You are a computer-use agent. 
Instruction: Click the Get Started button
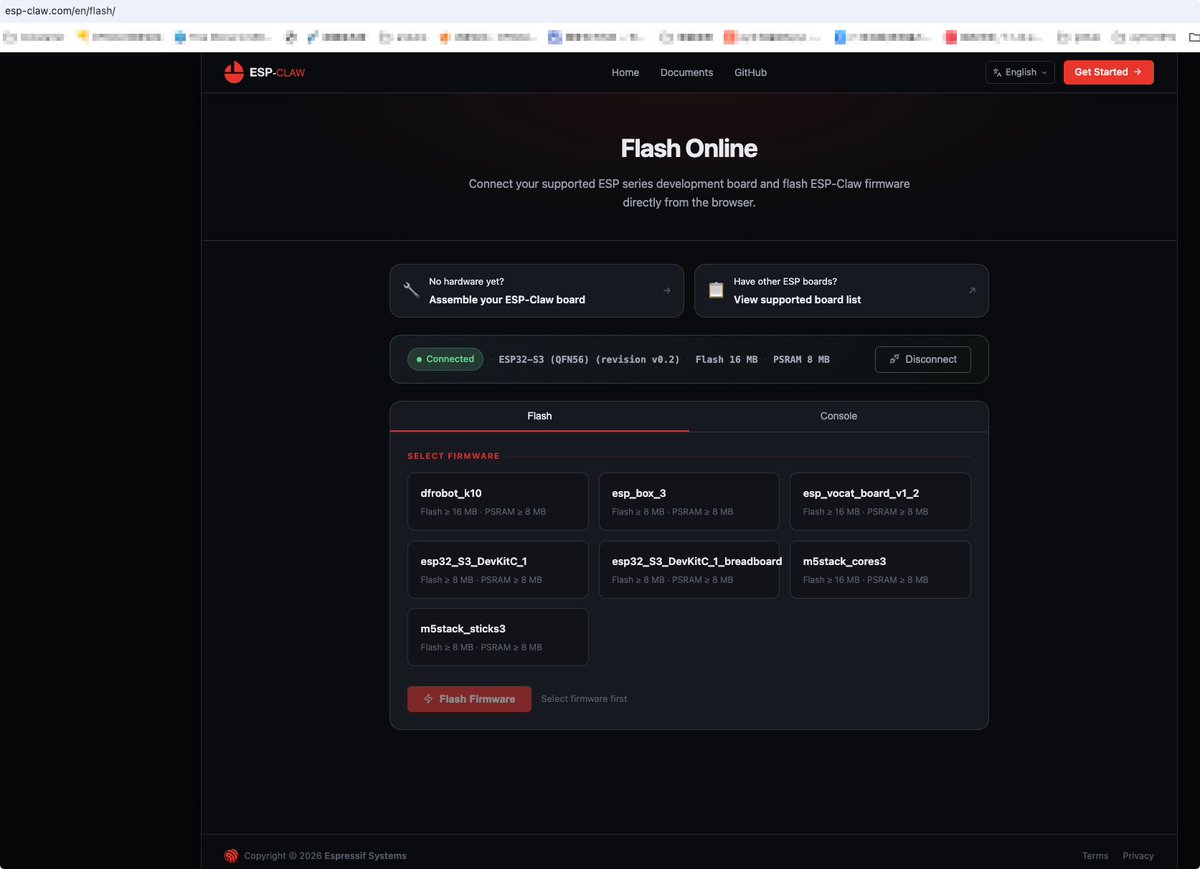pos(1108,72)
